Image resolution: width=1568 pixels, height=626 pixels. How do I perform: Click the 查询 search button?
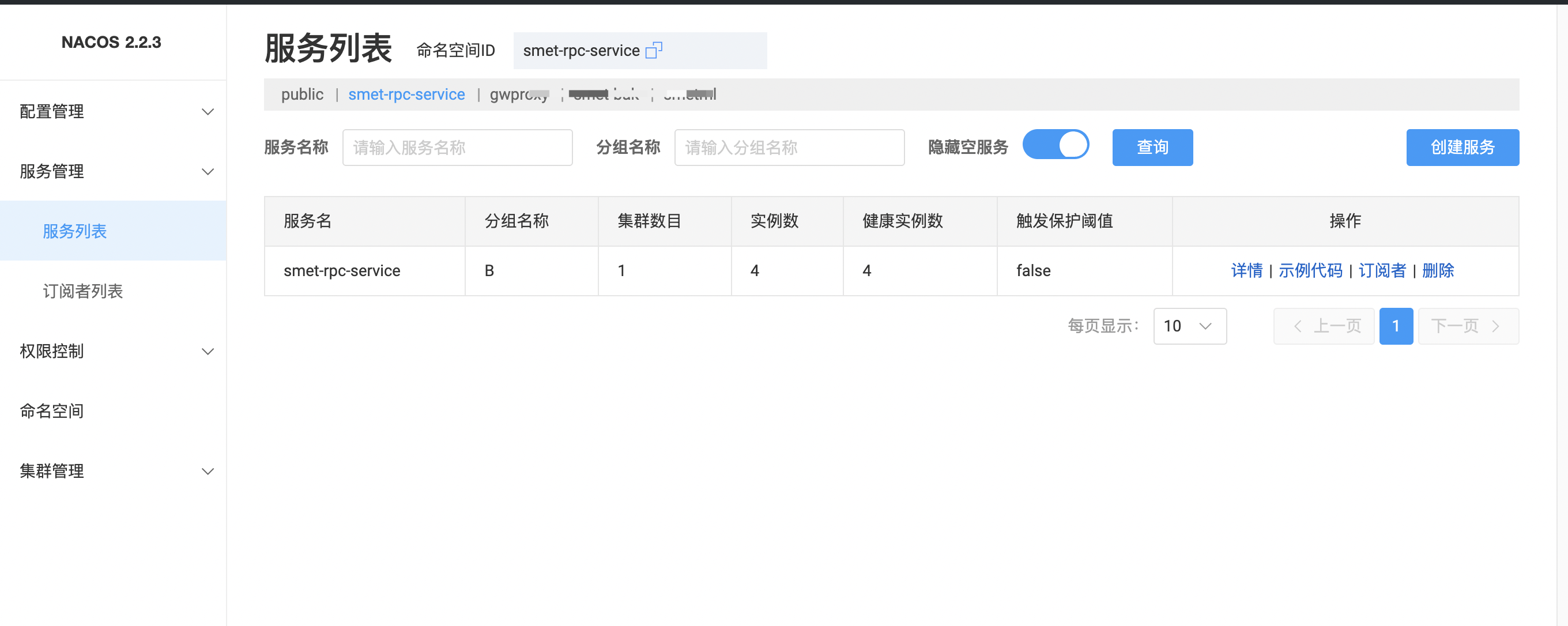pos(1152,147)
